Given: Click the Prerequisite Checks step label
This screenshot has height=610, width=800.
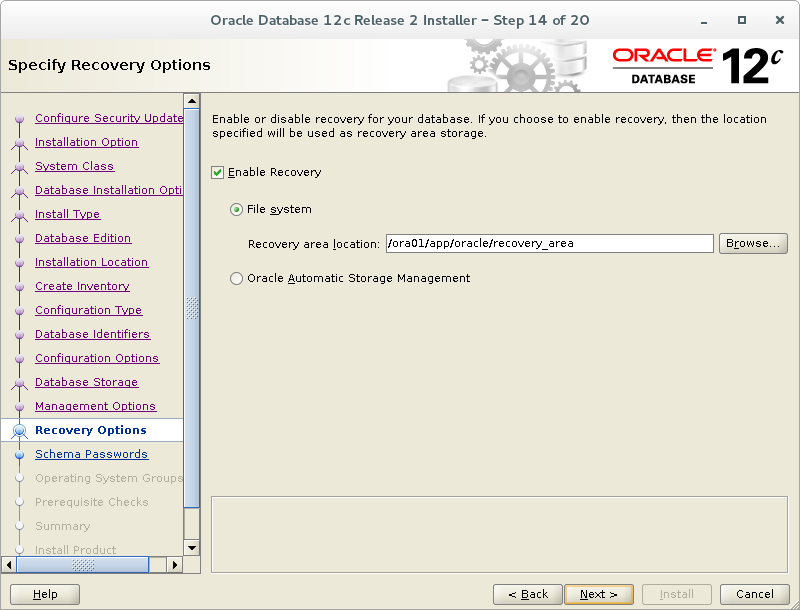Looking at the screenshot, I should (x=92, y=502).
